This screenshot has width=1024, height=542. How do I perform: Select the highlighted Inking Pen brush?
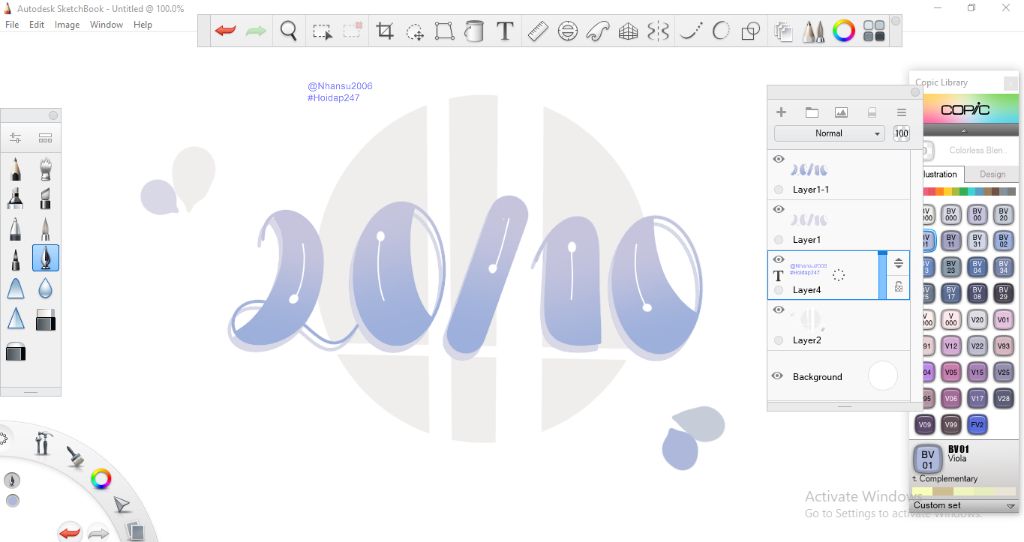45,258
